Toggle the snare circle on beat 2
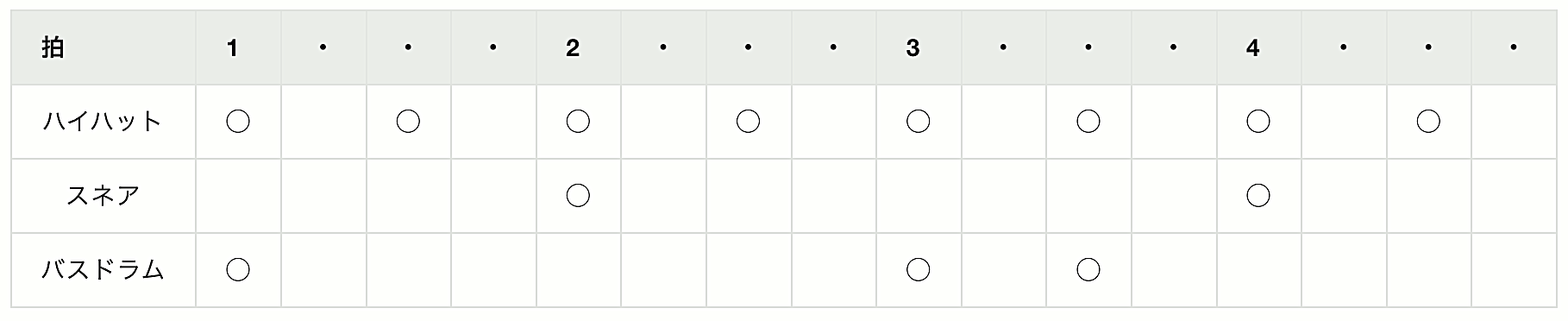 [x=578, y=196]
